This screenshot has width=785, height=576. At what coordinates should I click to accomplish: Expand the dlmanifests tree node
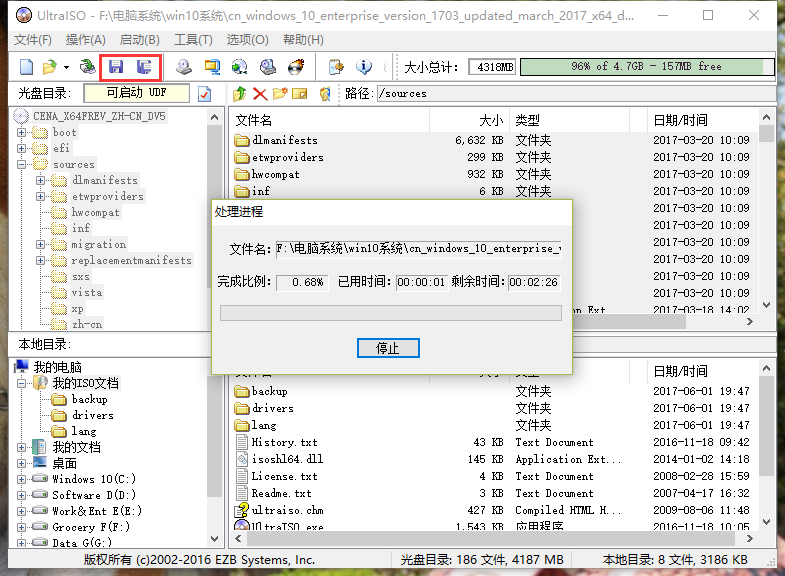point(41,180)
